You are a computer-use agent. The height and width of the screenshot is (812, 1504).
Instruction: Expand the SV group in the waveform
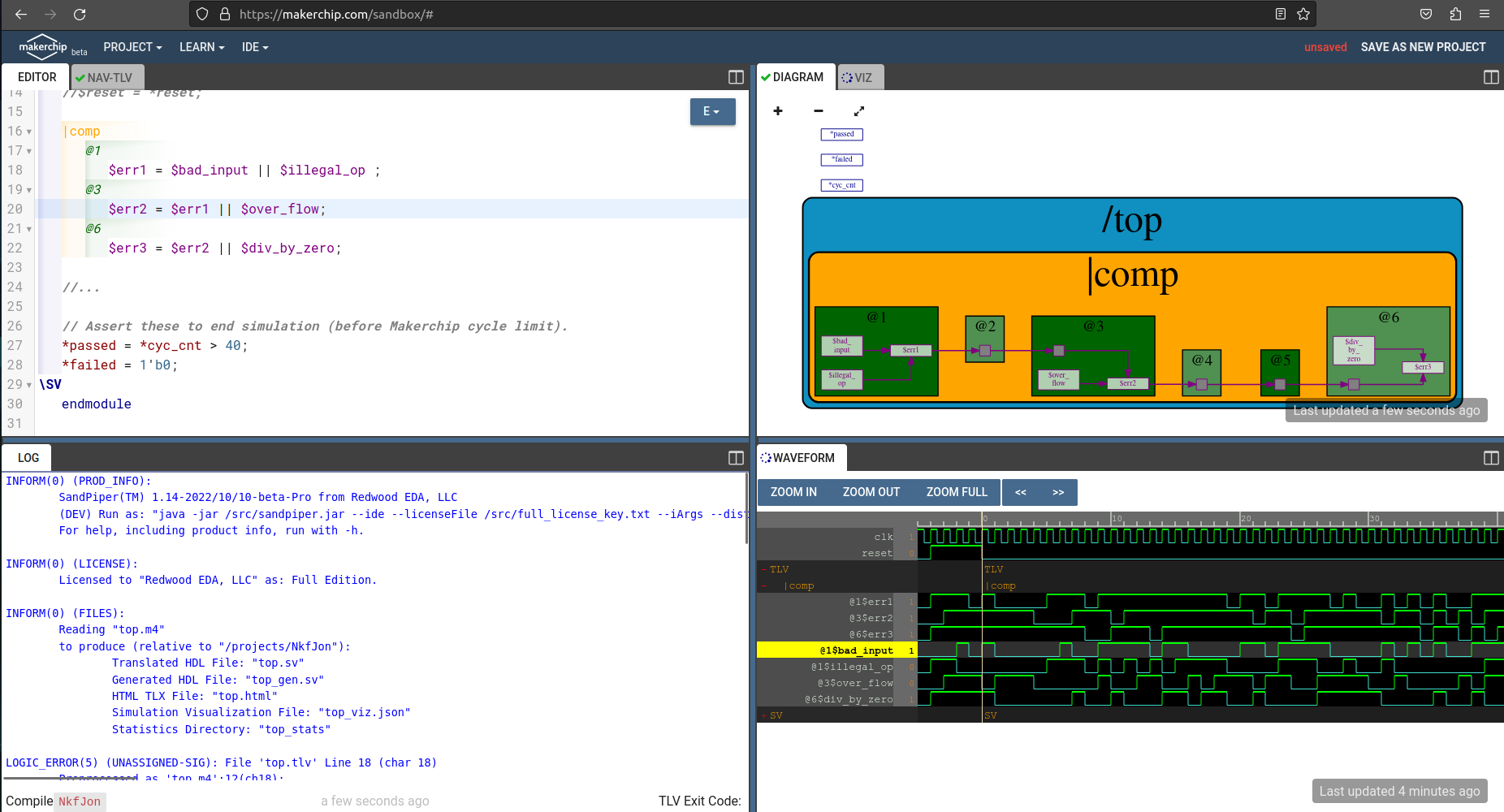click(x=763, y=715)
